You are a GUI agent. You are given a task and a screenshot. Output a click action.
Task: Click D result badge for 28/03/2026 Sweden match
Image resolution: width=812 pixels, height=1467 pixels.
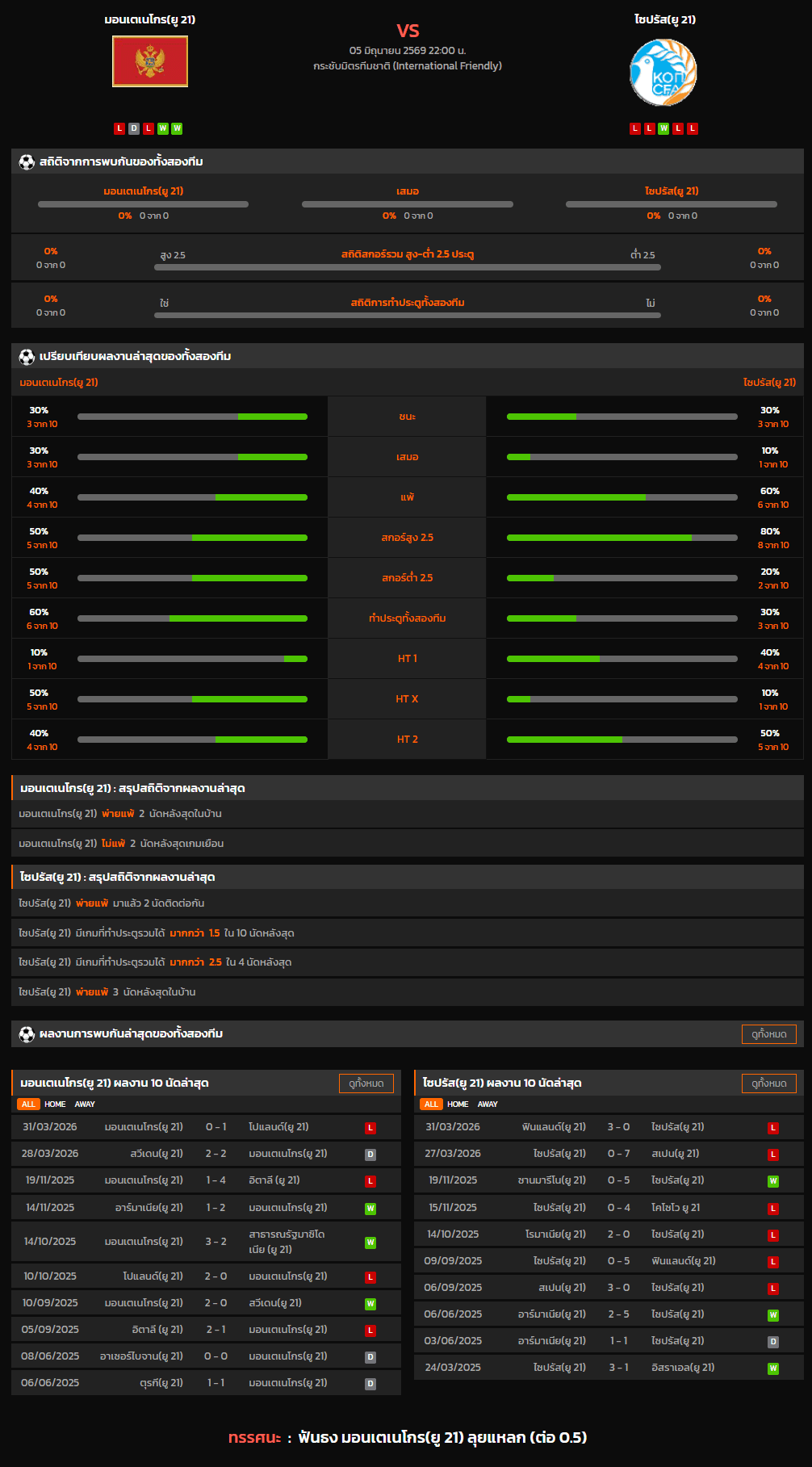(x=370, y=1155)
